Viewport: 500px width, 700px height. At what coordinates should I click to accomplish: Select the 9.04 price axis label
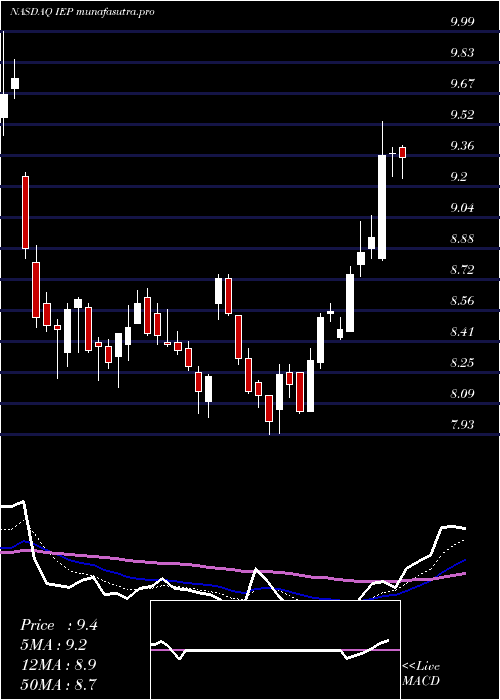pyautogui.click(x=462, y=208)
